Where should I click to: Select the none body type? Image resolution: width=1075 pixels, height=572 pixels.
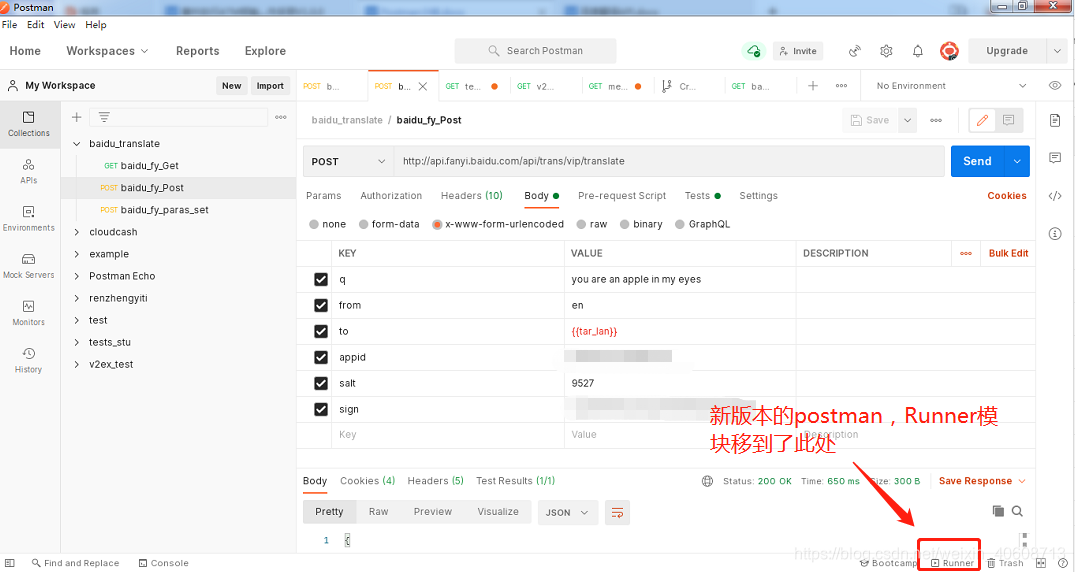pyautogui.click(x=314, y=224)
